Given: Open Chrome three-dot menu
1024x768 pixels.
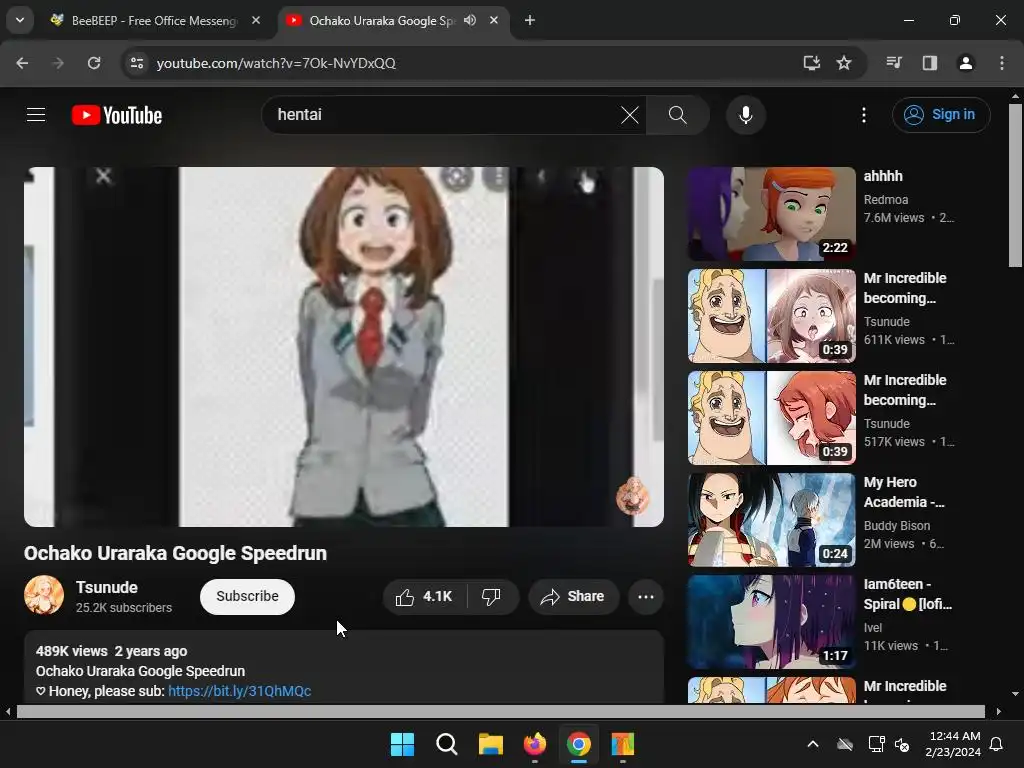Looking at the screenshot, I should pos(1001,63).
